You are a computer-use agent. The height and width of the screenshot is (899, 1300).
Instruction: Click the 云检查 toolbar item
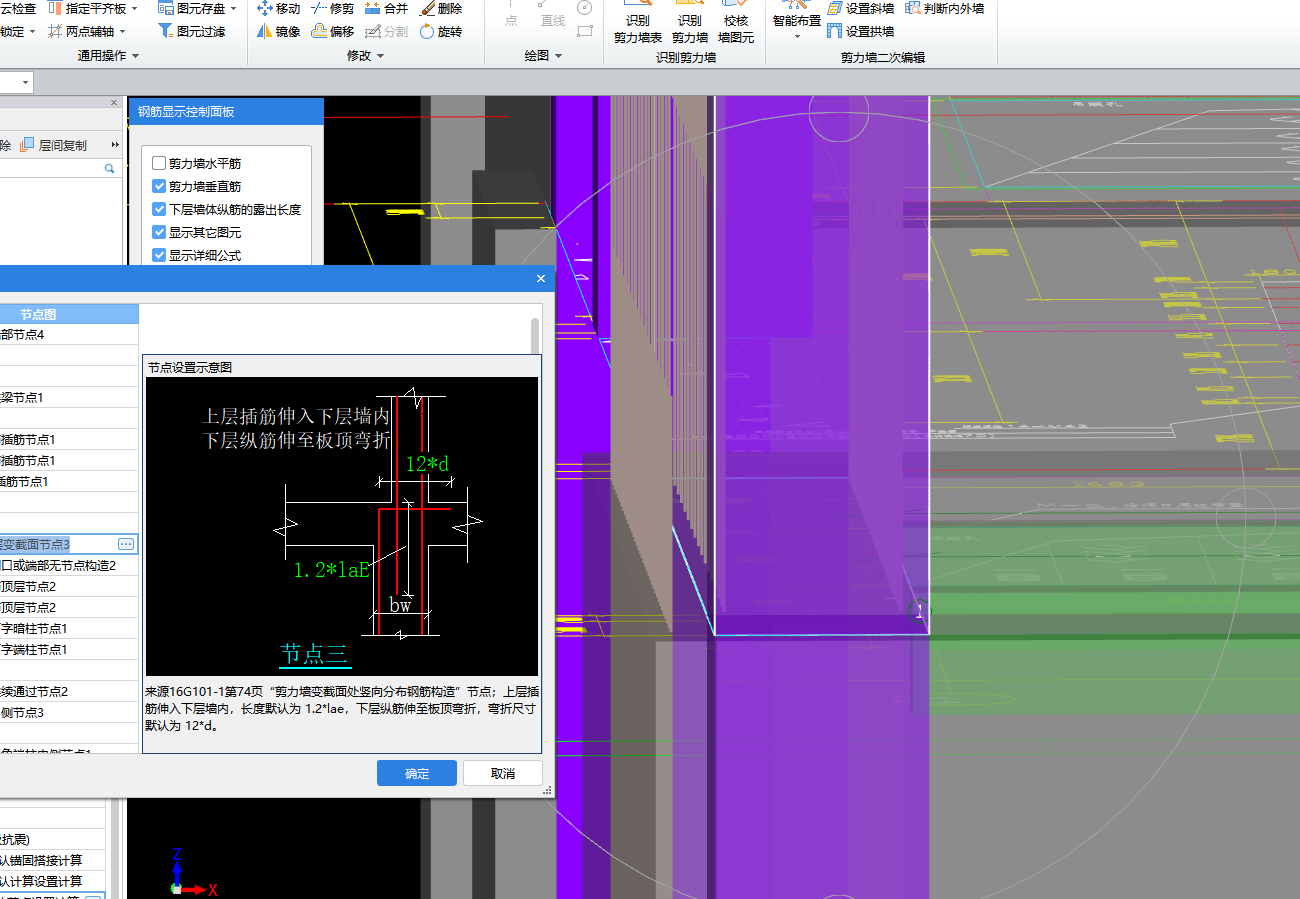[18, 8]
